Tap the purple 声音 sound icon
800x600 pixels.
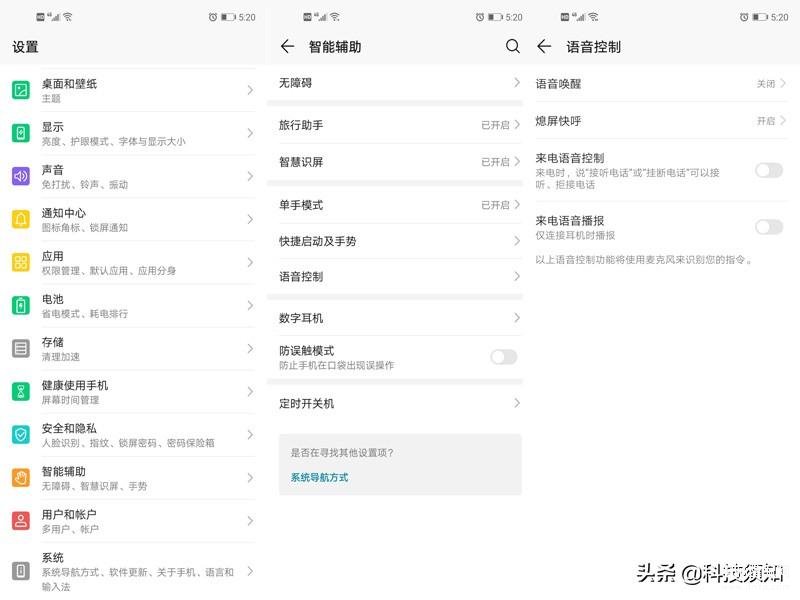tap(21, 176)
